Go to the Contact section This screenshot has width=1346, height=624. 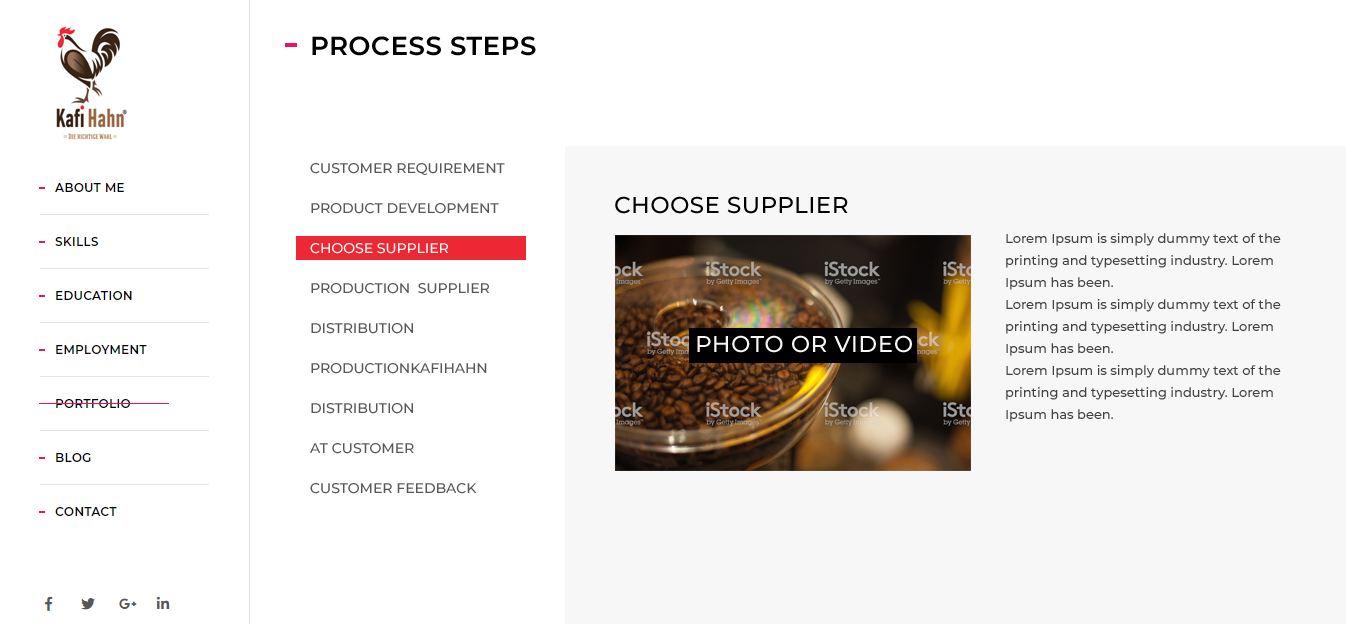tap(86, 512)
